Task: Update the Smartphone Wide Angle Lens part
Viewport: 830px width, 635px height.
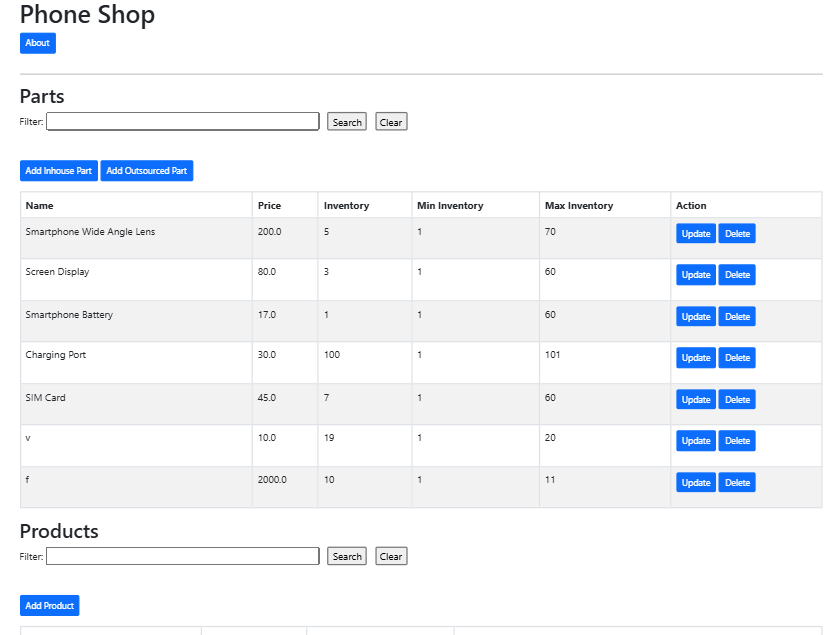Action: pos(695,233)
